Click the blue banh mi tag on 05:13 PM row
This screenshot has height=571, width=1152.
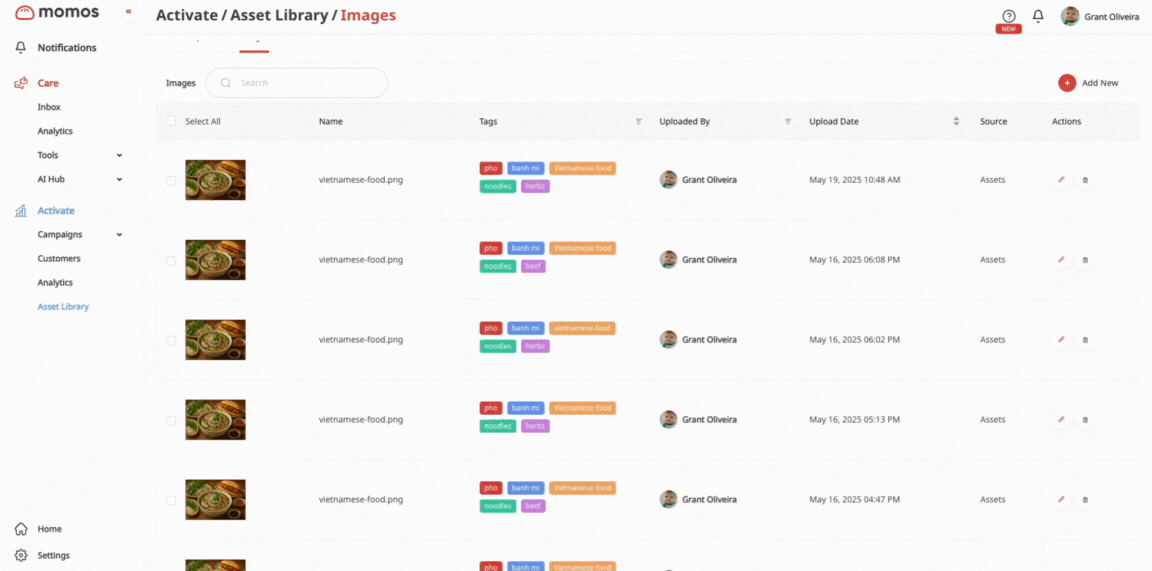525,408
